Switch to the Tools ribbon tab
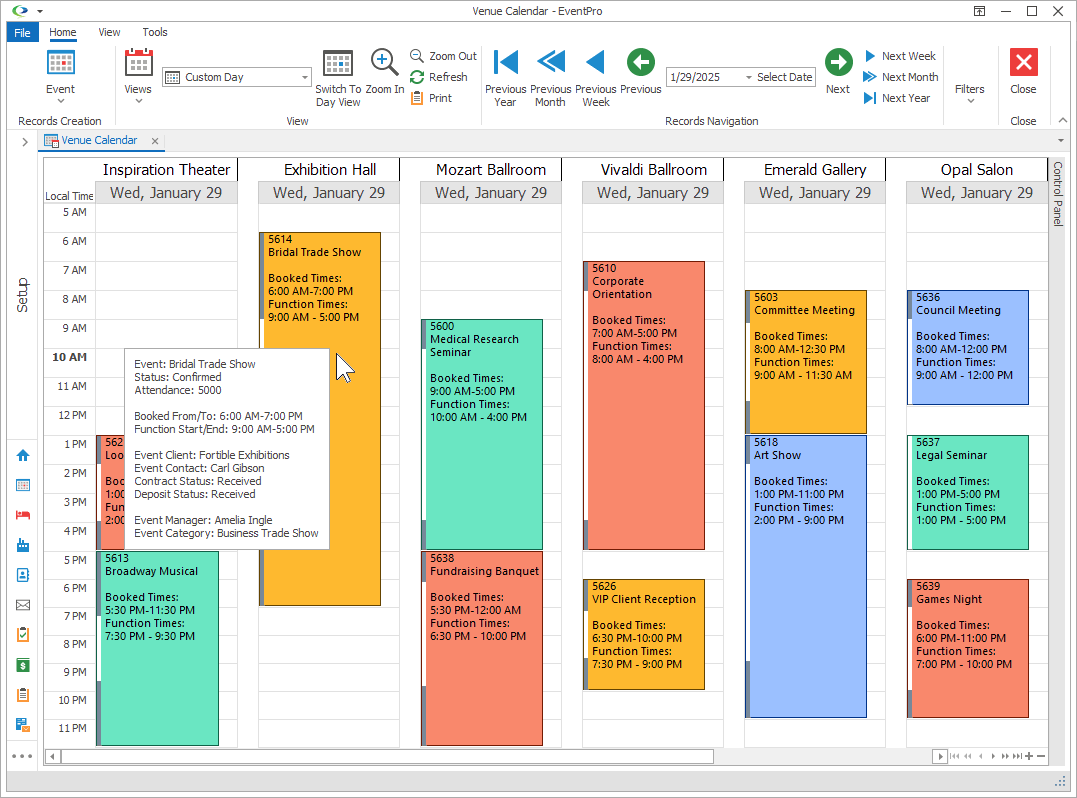This screenshot has width=1077, height=798. click(155, 32)
